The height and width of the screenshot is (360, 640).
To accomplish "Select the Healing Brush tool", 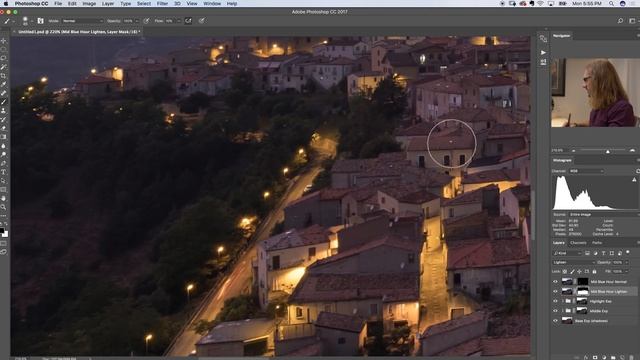I will [x=4, y=93].
